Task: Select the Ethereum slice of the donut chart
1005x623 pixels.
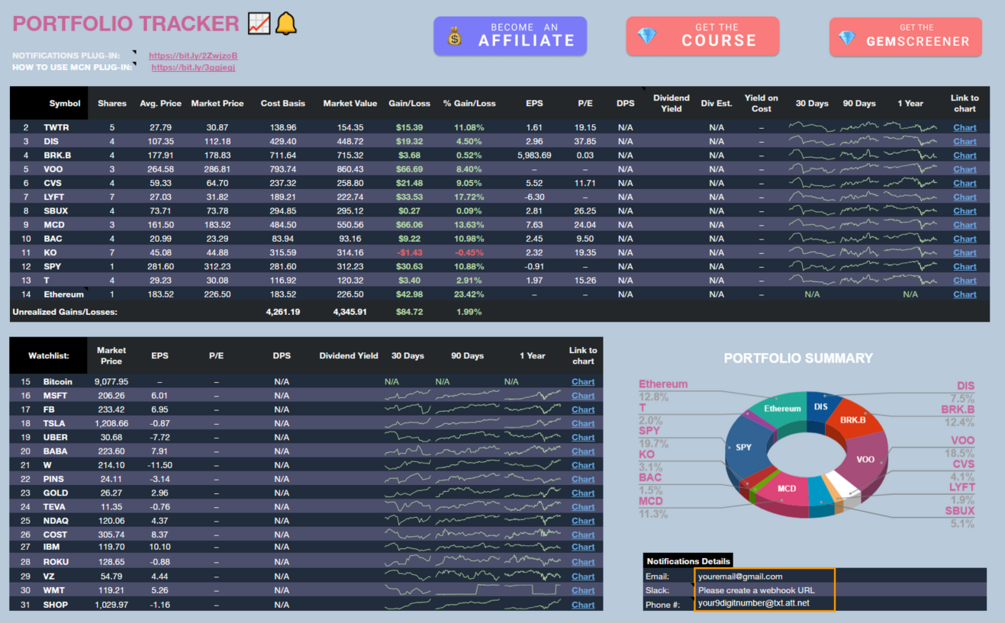Action: pos(781,408)
